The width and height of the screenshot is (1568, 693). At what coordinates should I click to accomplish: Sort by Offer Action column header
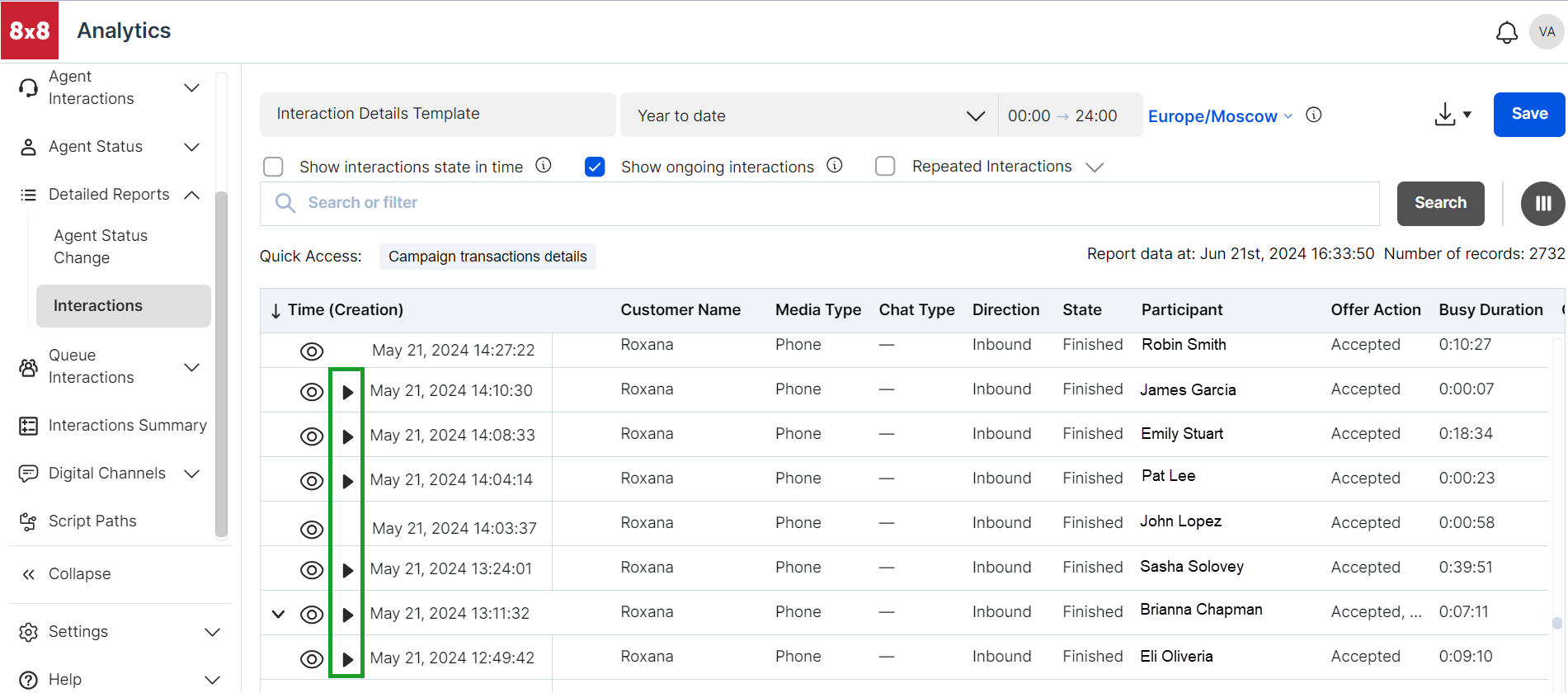[x=1376, y=310]
